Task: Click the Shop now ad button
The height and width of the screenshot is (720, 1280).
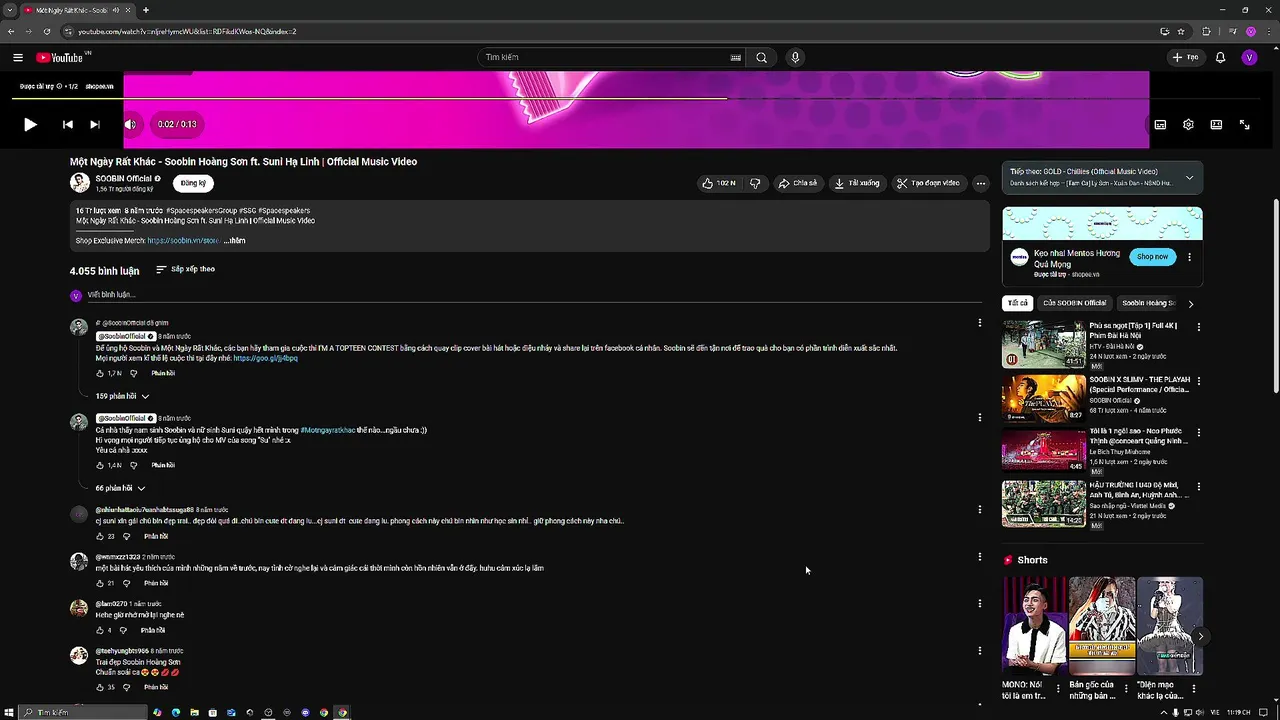Action: (x=1152, y=257)
